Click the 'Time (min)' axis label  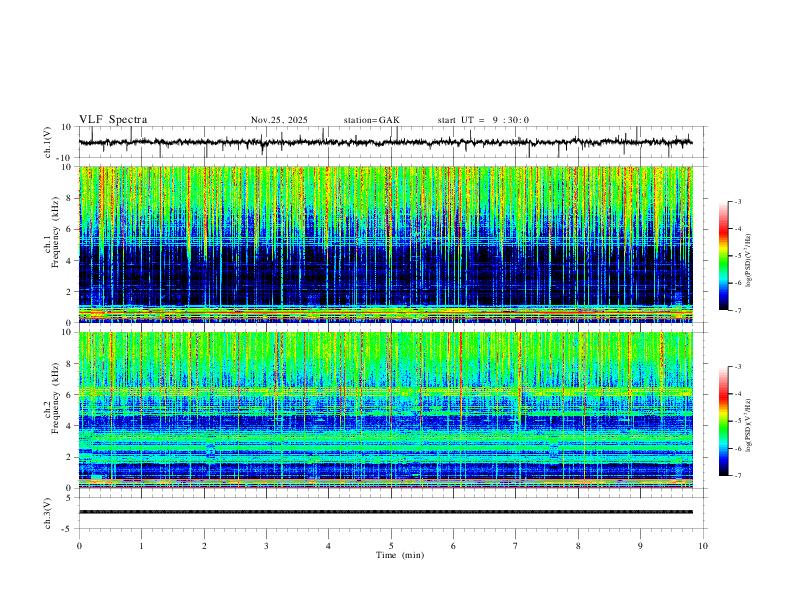coord(400,555)
